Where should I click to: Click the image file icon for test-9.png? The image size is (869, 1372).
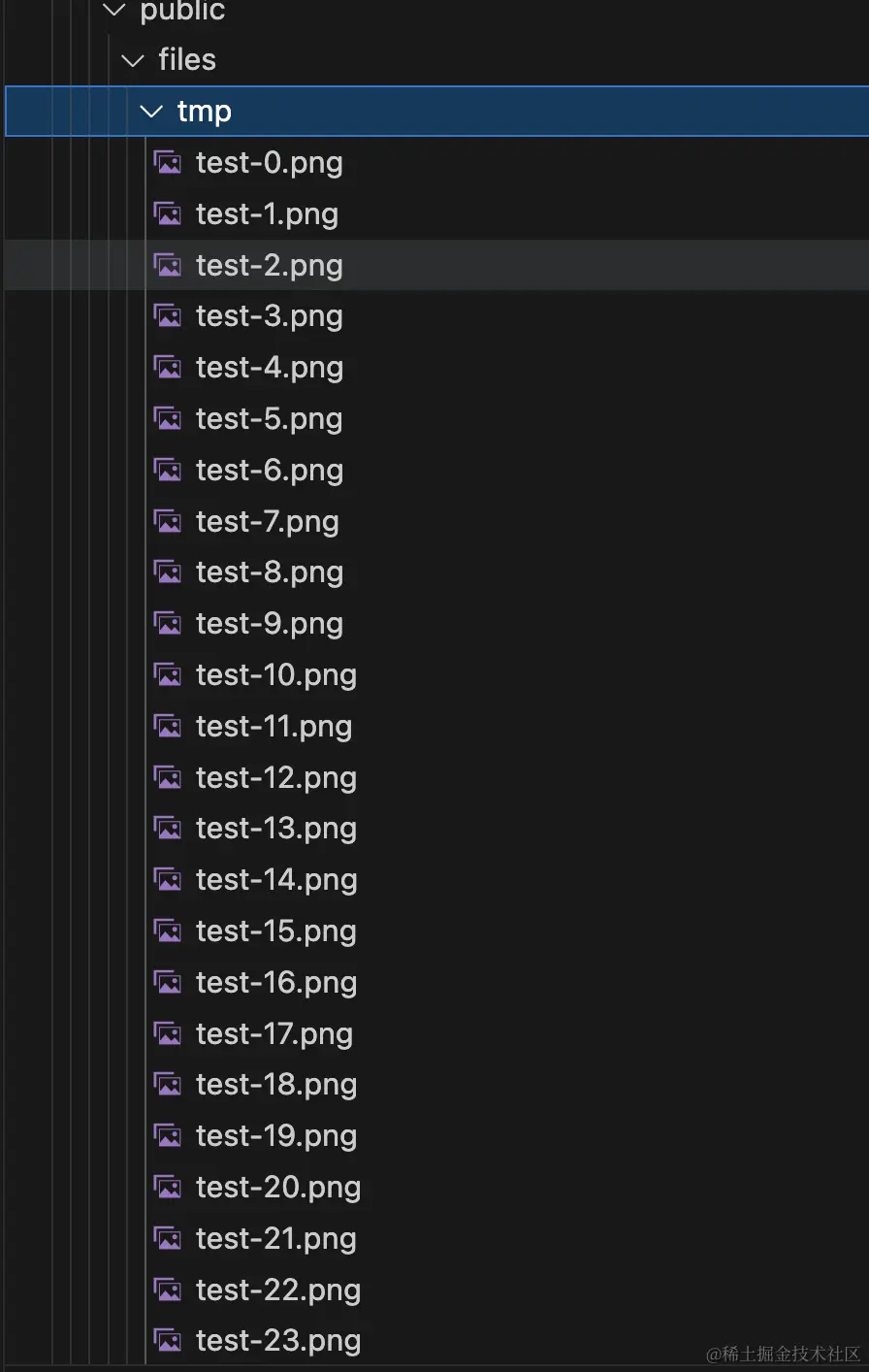click(167, 623)
